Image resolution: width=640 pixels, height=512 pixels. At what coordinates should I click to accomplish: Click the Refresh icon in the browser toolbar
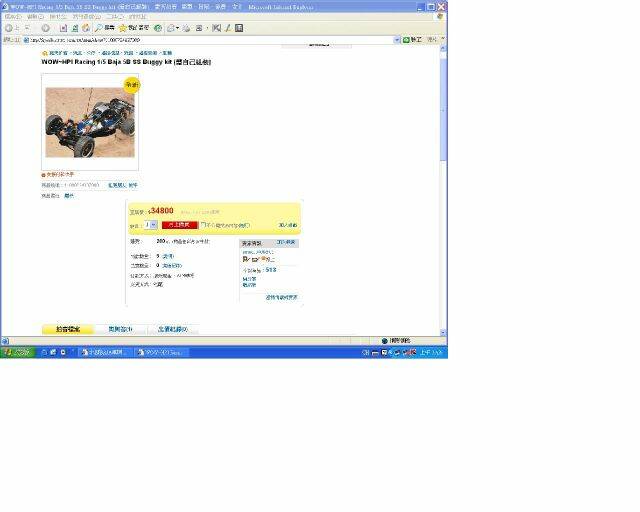pyautogui.click(x=75, y=28)
